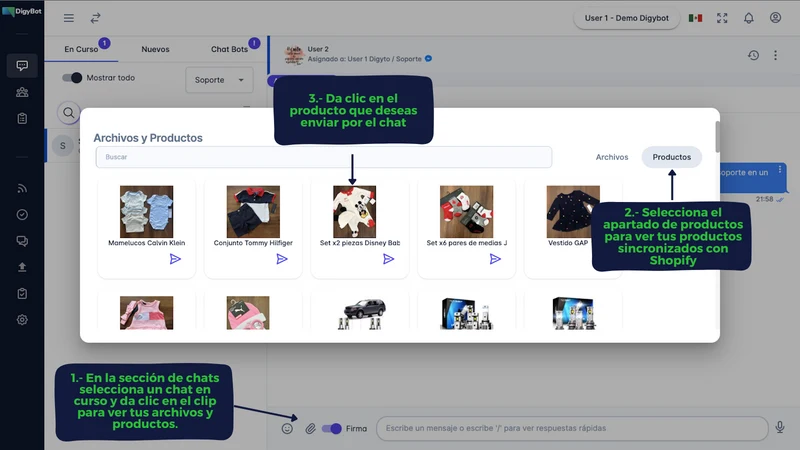Open user account profile icon
This screenshot has height=450, width=800.
tap(775, 18)
